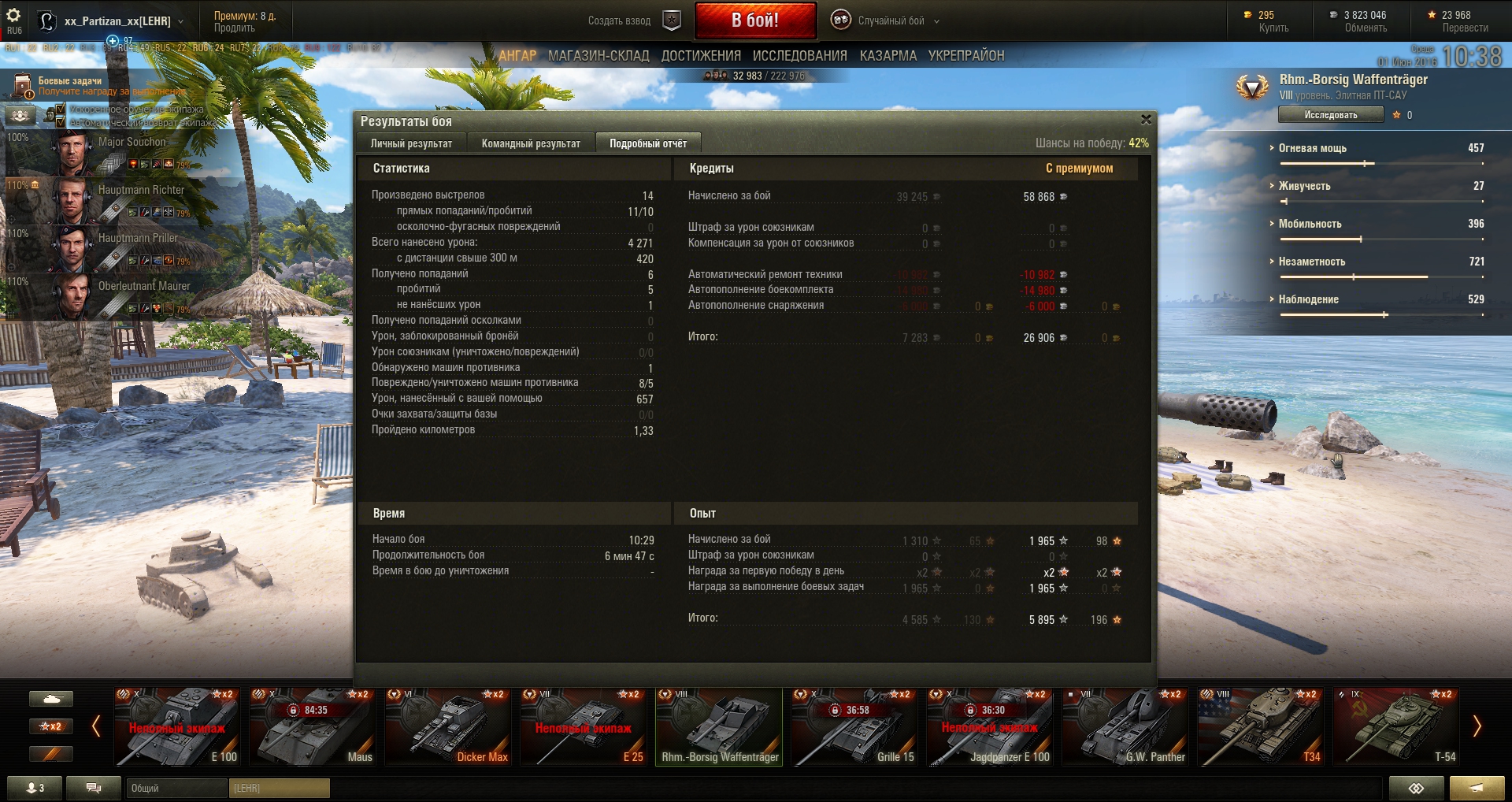Click the gold coins icon near 295
Screen dimensions: 1512x802
[1247, 15]
